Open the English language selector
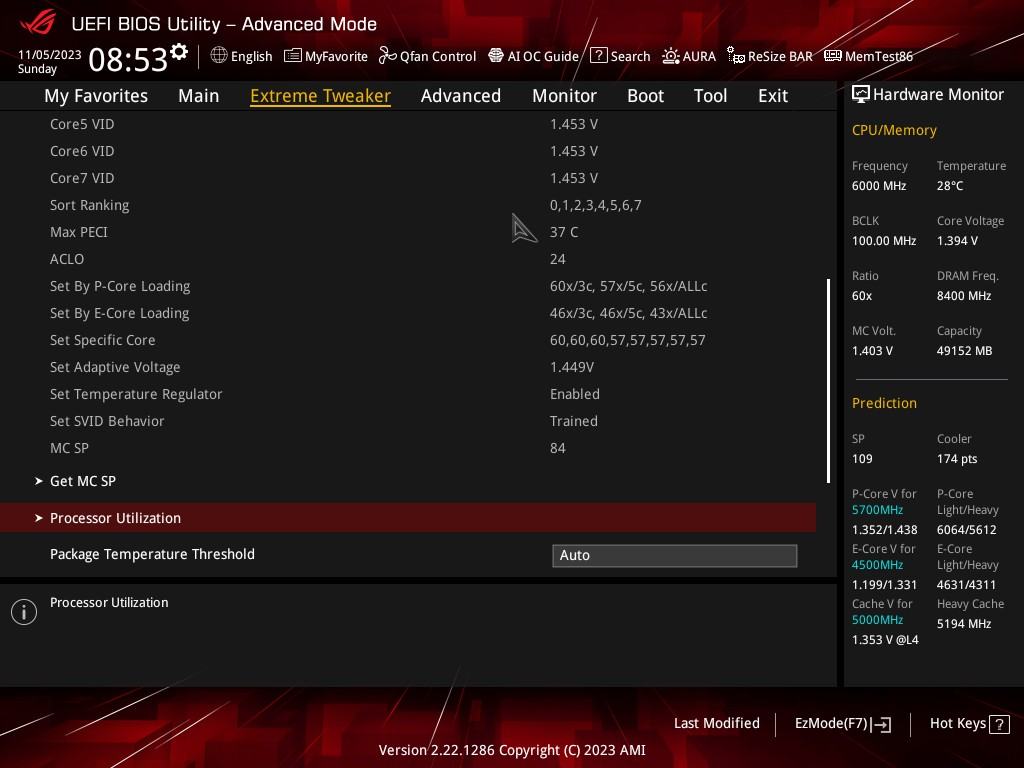1024x768 pixels. (241, 56)
